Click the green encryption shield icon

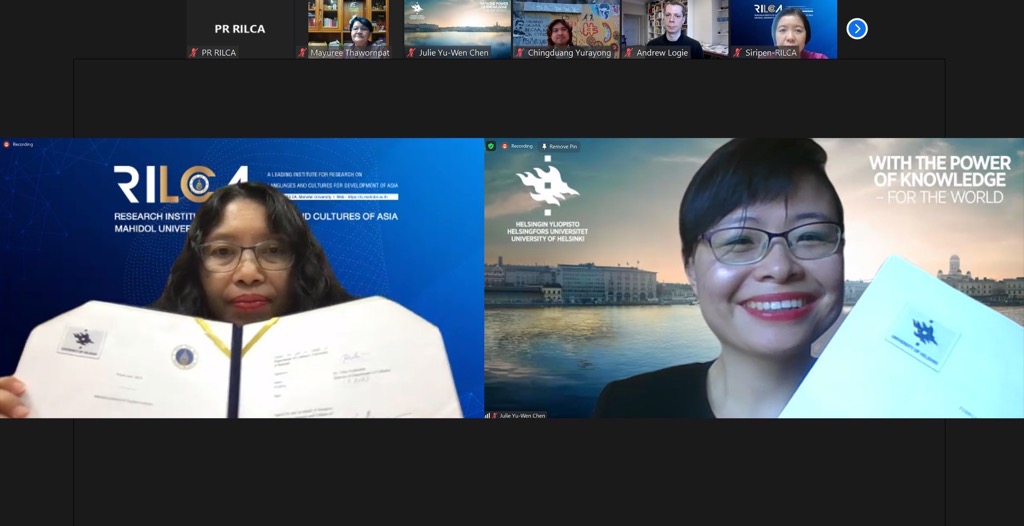coord(490,146)
